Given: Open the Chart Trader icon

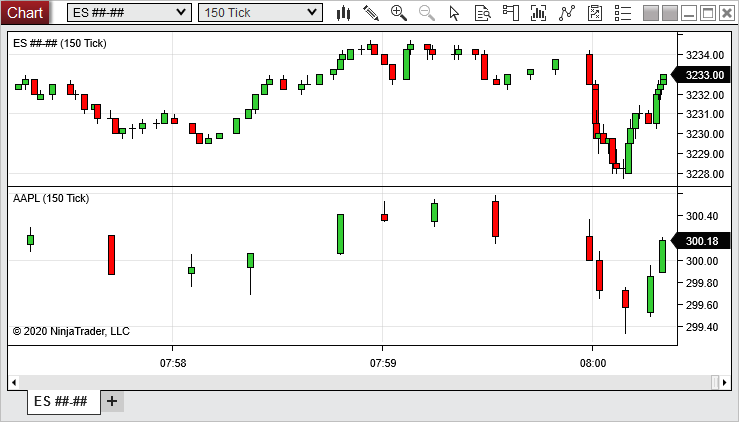Looking at the screenshot, I should coord(511,13).
